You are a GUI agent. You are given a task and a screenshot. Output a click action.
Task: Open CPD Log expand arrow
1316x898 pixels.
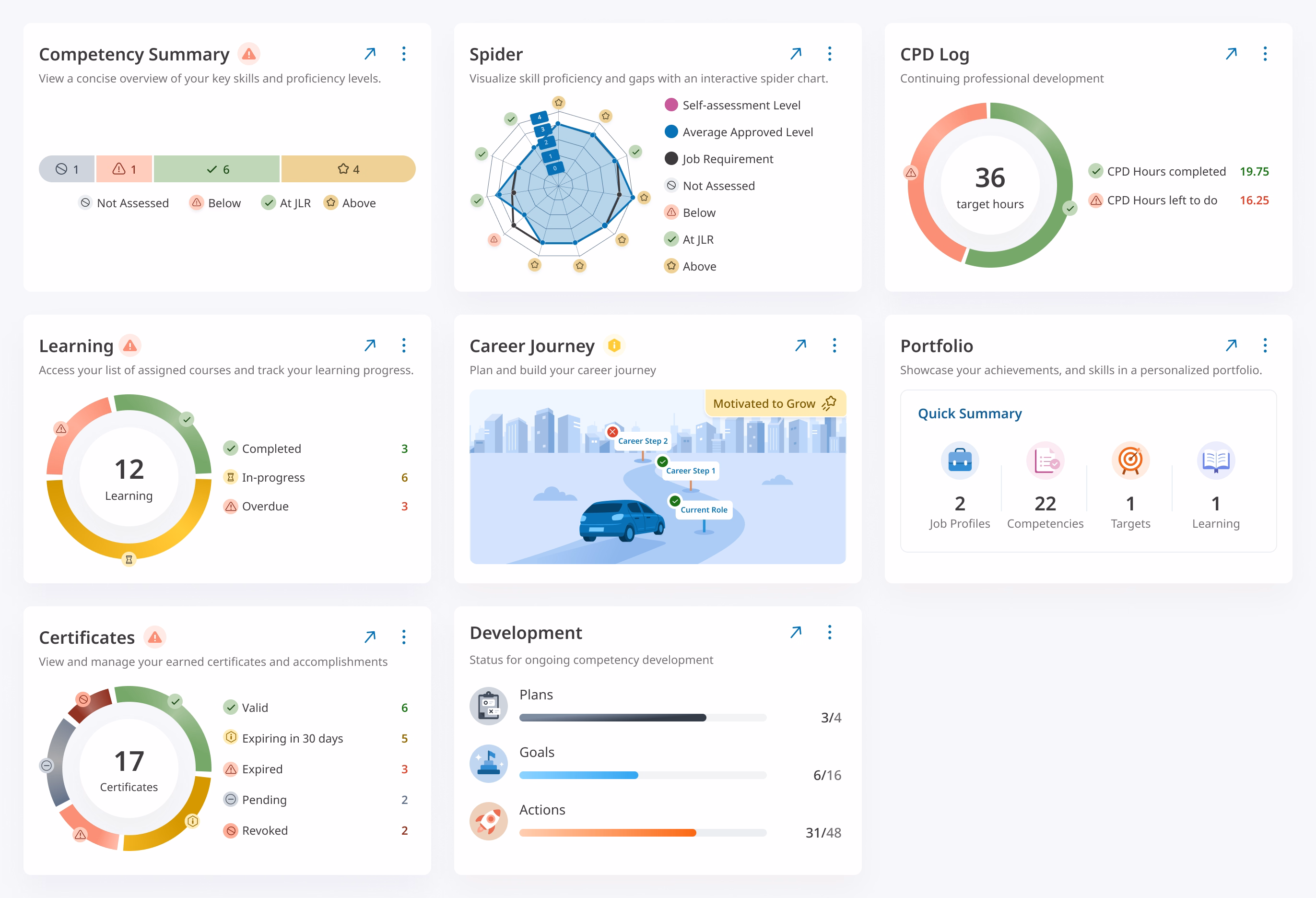1231,54
